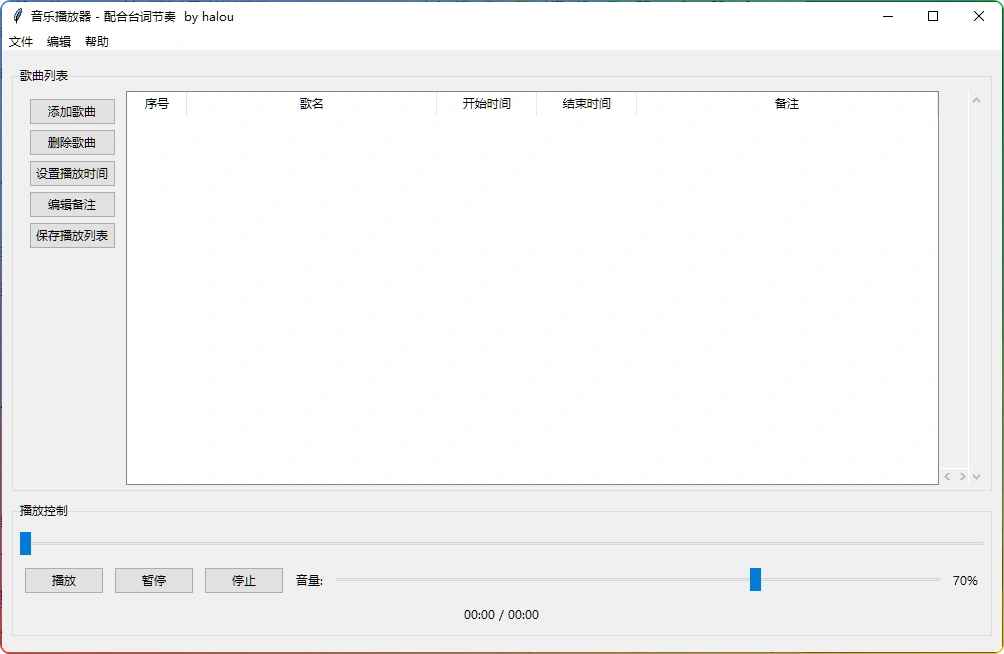Open the 编辑 menu
The width and height of the screenshot is (1004, 654).
point(58,41)
